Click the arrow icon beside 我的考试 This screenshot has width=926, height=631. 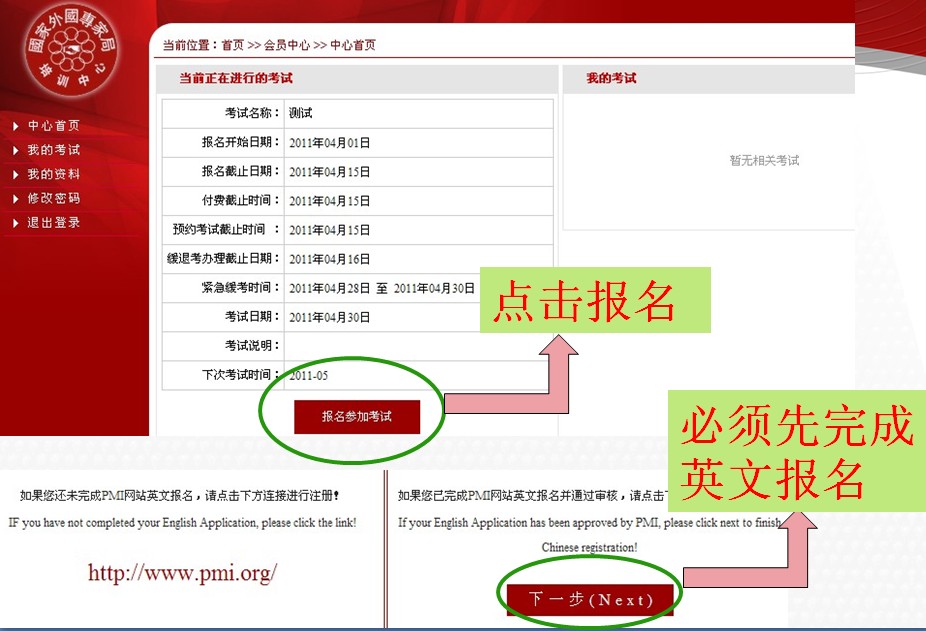coord(18,151)
